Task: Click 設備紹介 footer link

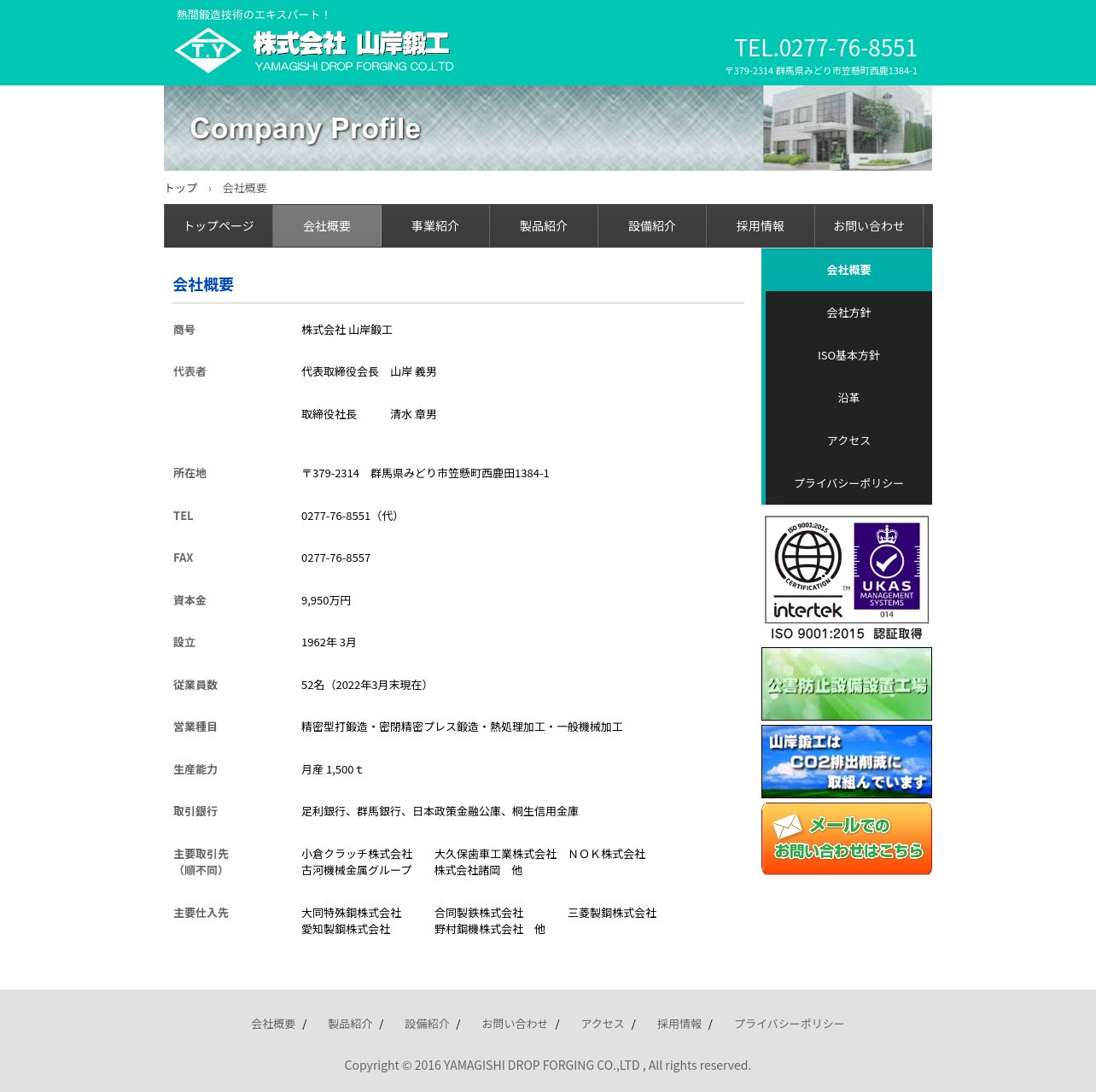Action: point(427,1024)
